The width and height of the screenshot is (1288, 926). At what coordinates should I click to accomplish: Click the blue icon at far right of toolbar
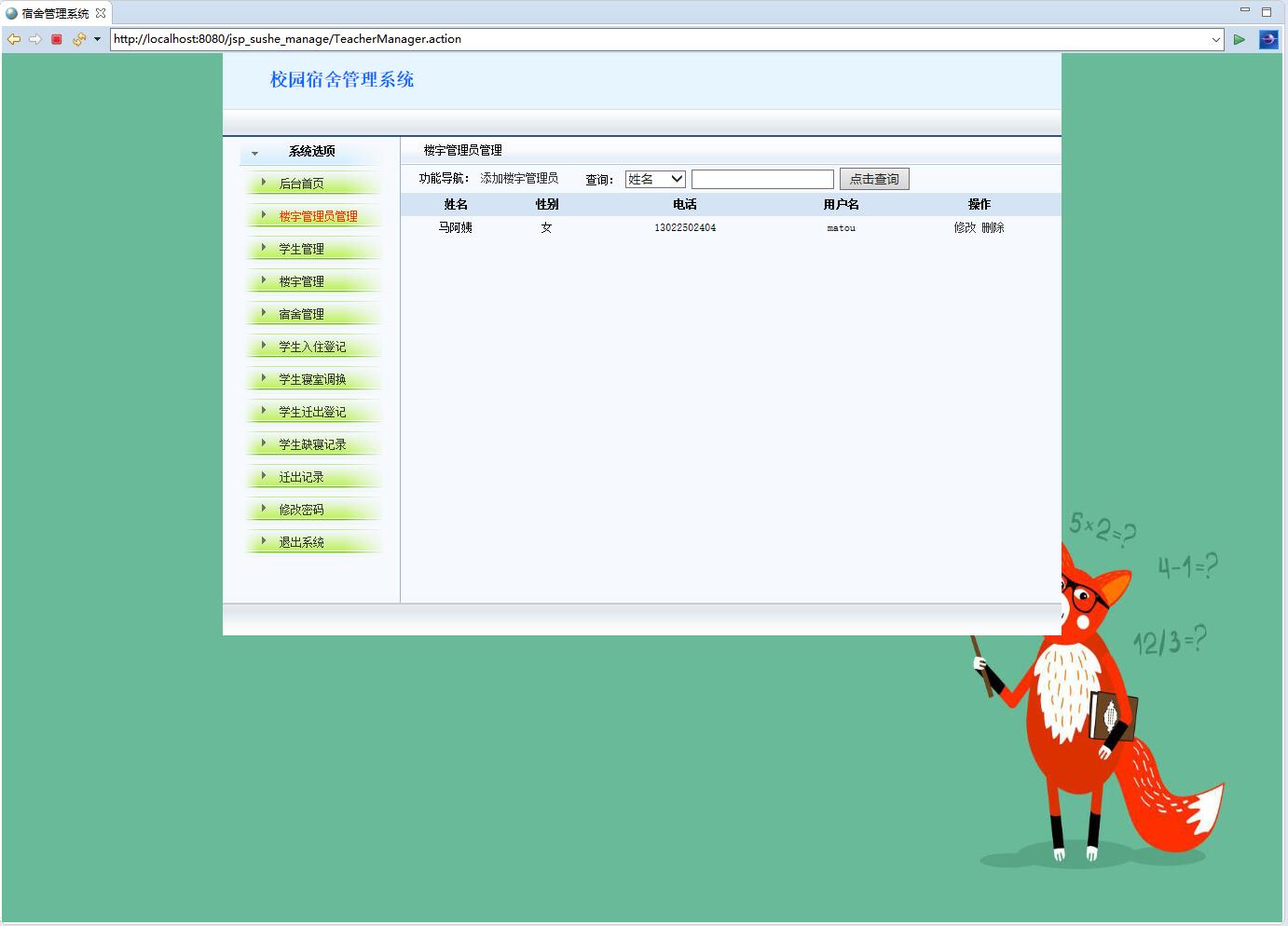point(1268,39)
